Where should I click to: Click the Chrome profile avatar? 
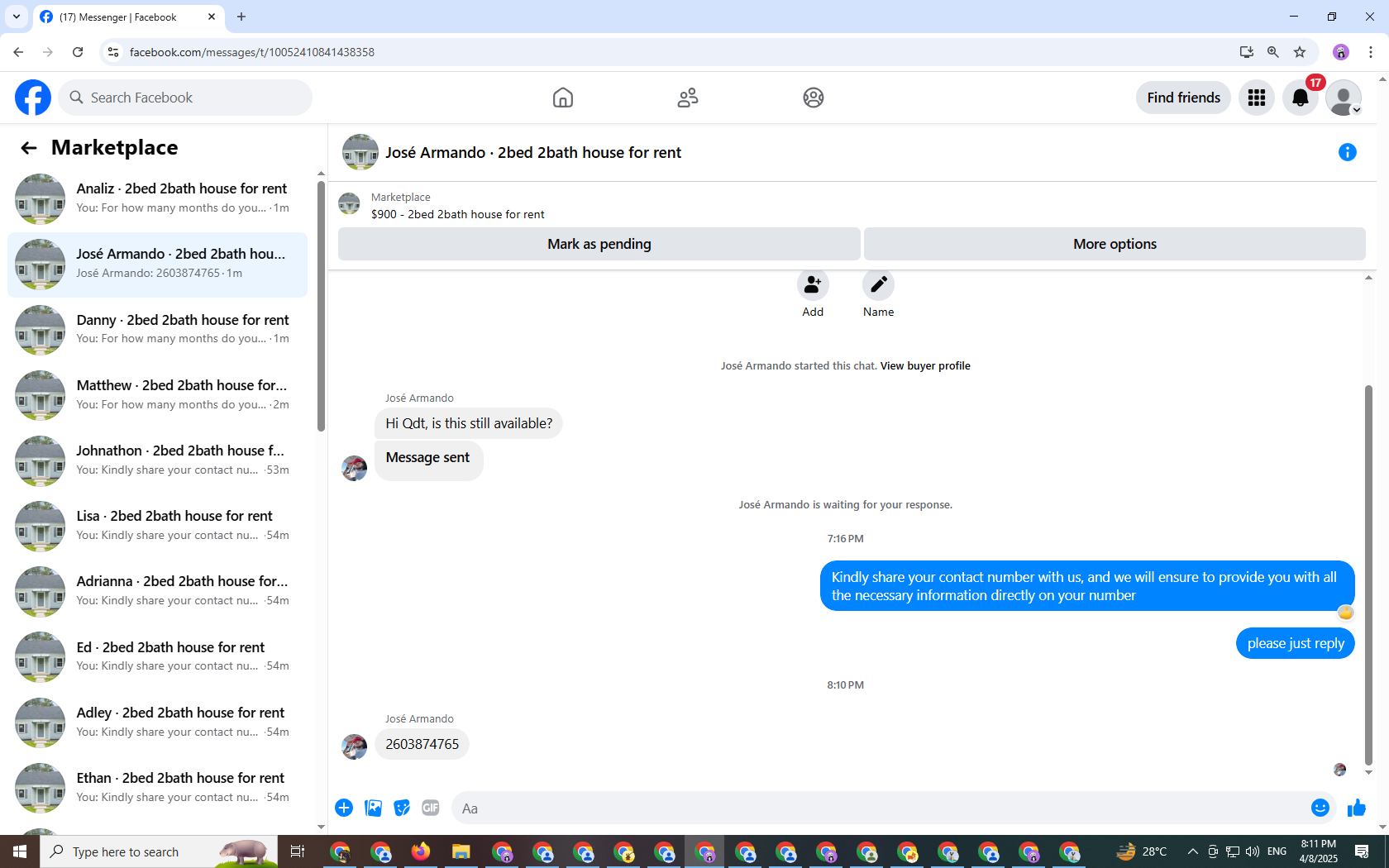coord(1341,52)
